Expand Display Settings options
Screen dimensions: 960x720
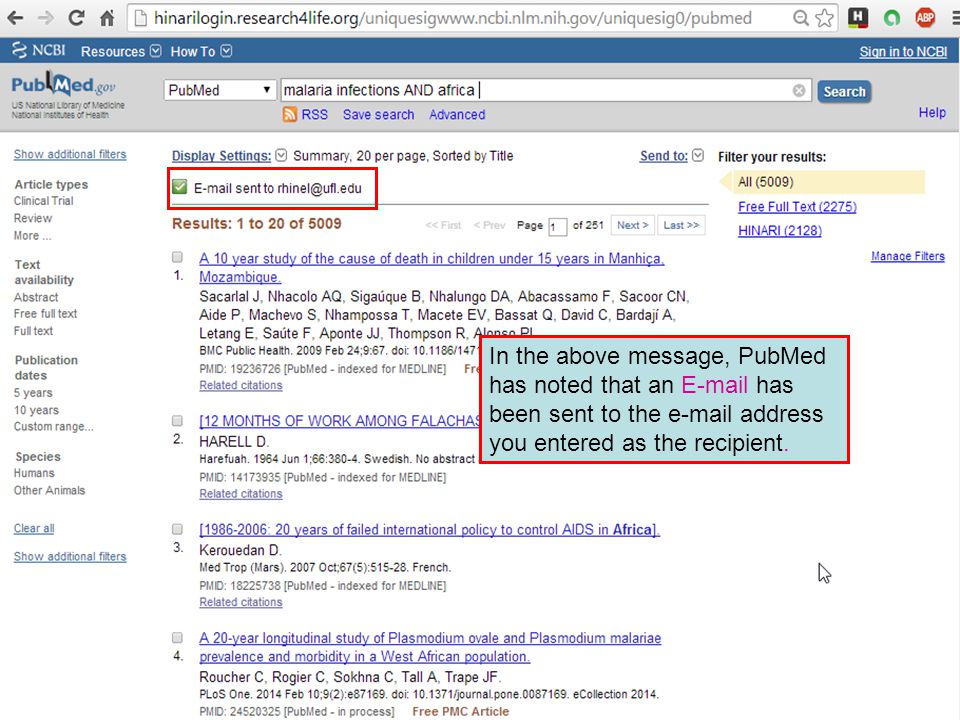pos(229,156)
